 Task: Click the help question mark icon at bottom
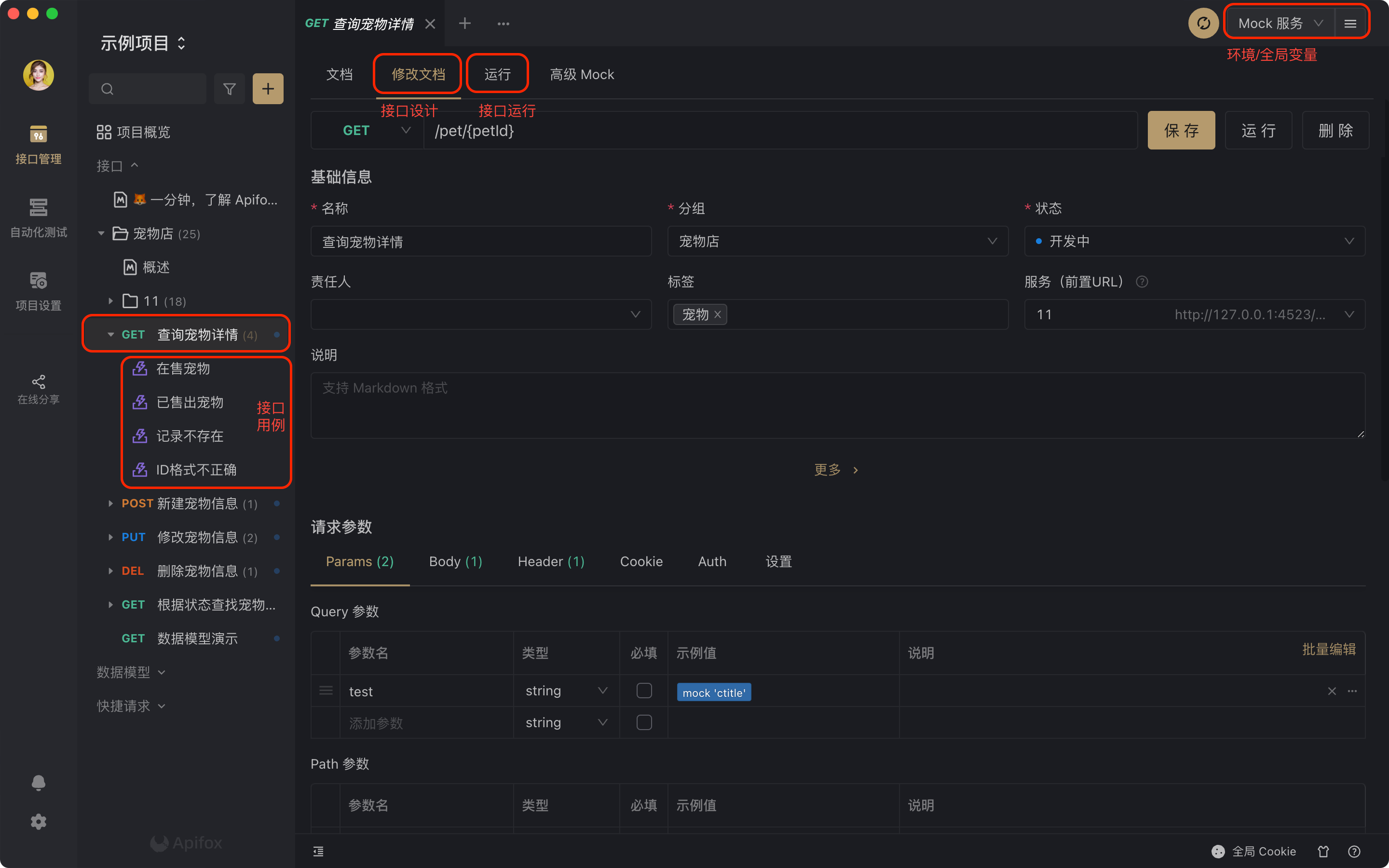click(x=1354, y=851)
